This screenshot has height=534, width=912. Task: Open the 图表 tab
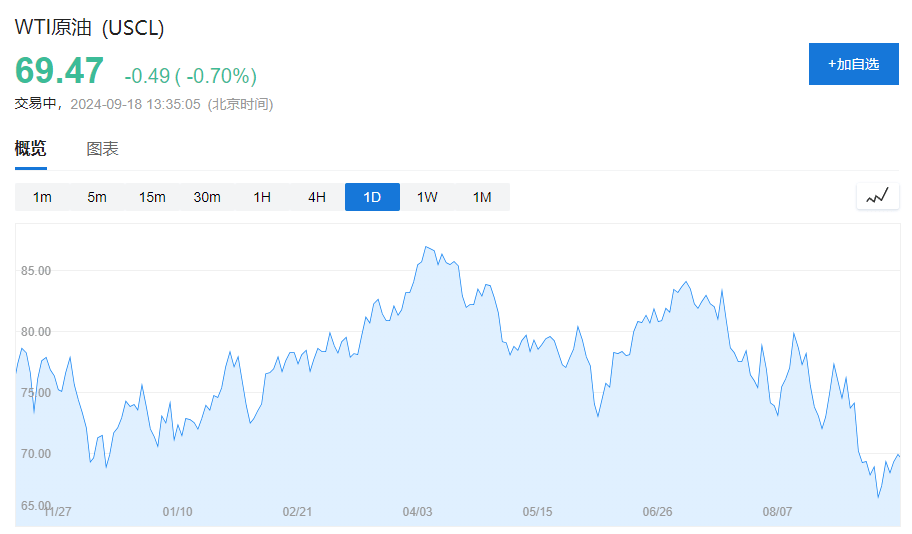[x=102, y=149]
